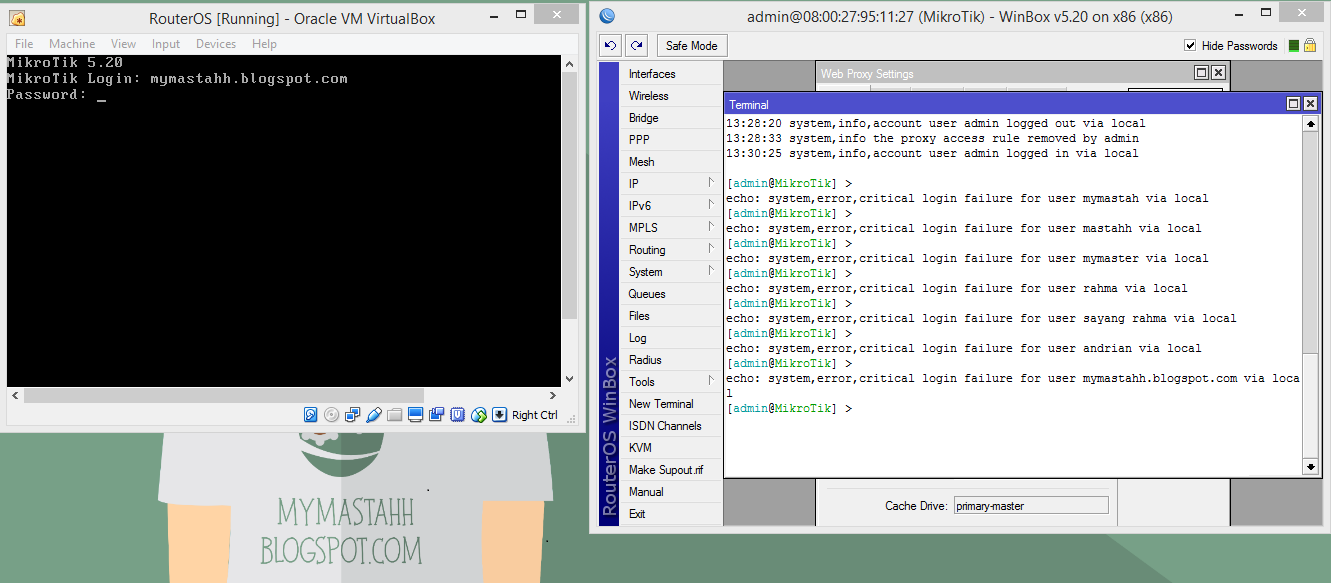This screenshot has width=1331, height=583.
Task: Click the Right Ctrl host key label
Action: click(535, 415)
